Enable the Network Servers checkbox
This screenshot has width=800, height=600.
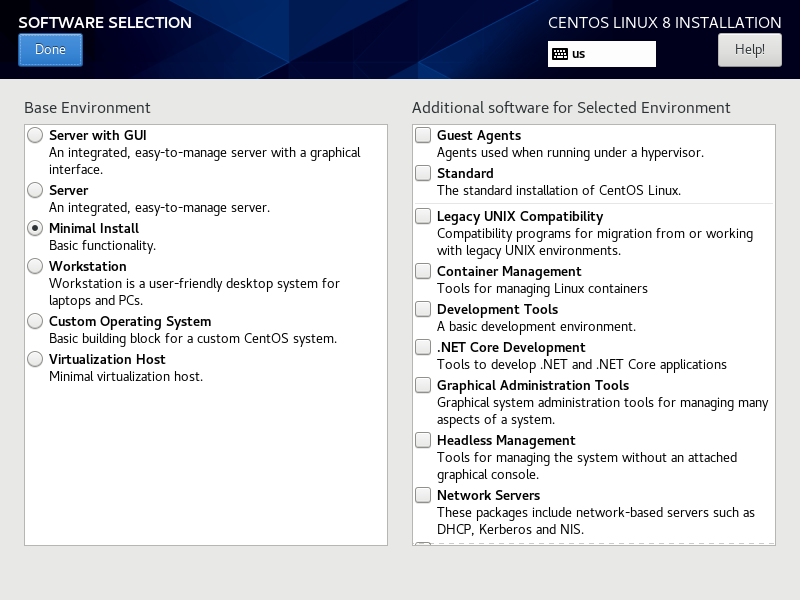[423, 495]
